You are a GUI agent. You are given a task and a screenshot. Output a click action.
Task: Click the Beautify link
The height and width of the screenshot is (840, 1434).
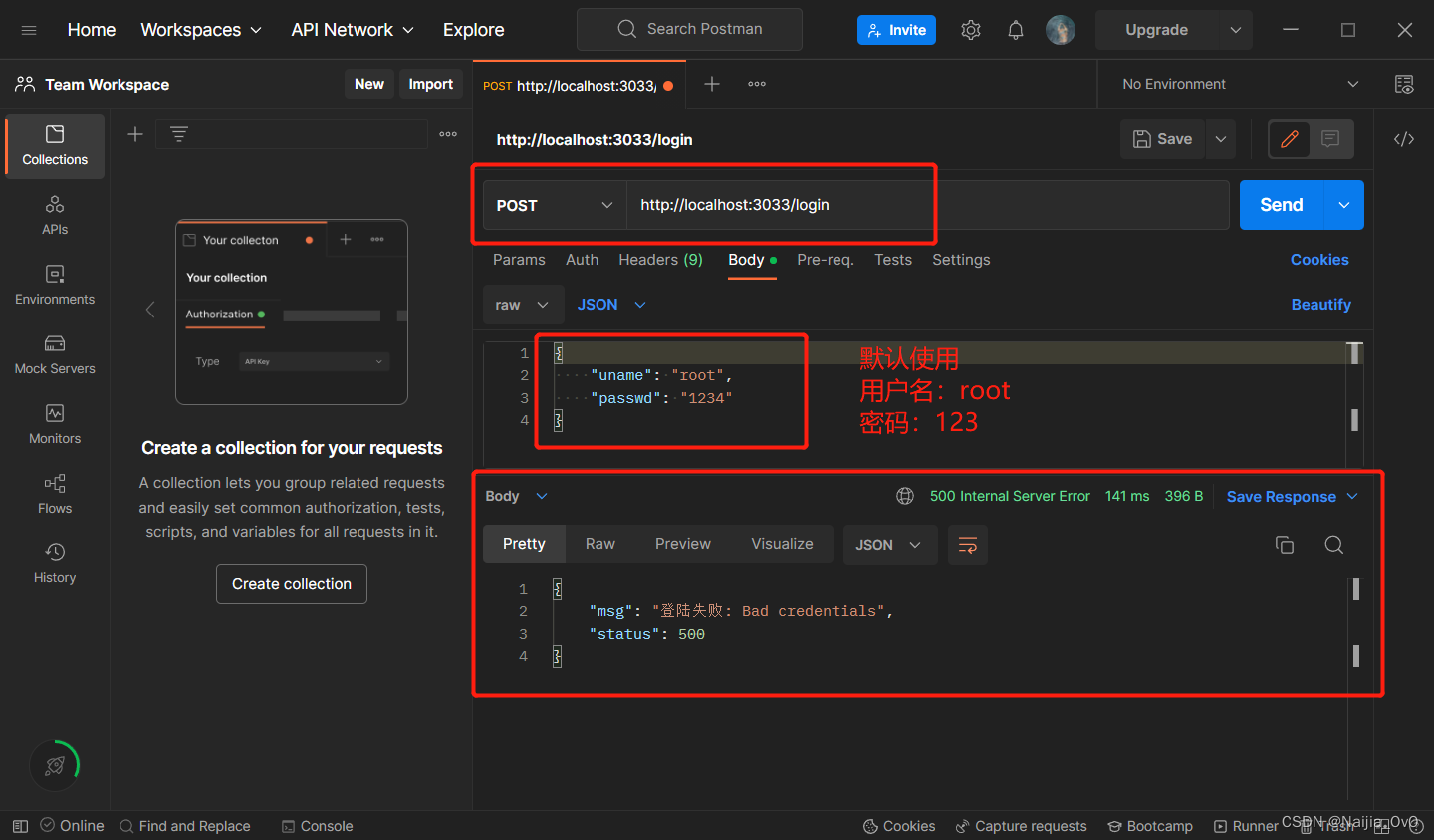pos(1321,305)
